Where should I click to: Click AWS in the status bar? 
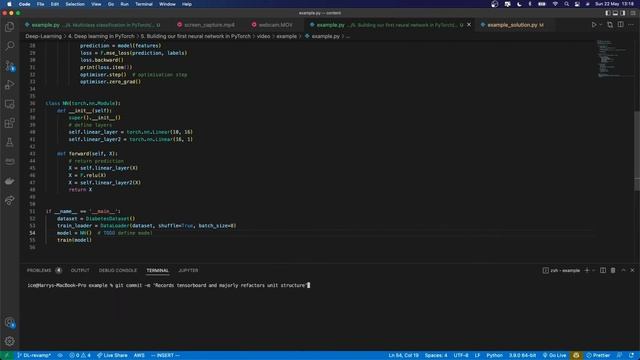pyautogui.click(x=139, y=356)
